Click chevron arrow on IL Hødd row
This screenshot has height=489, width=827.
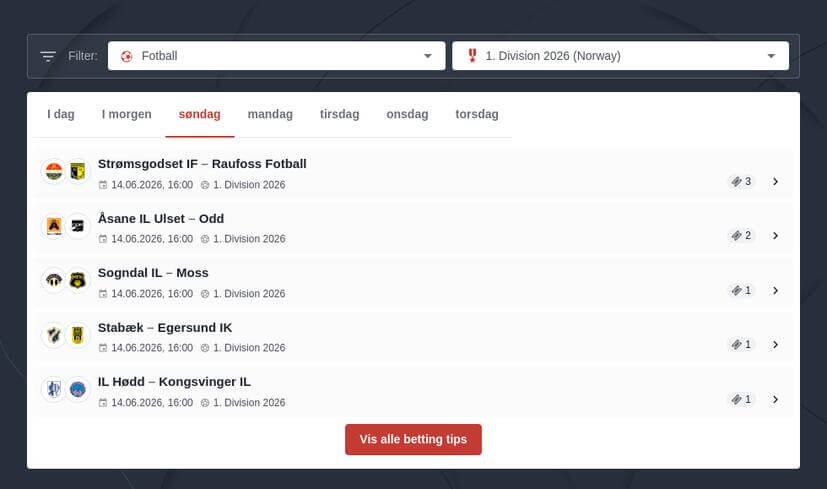(775, 399)
